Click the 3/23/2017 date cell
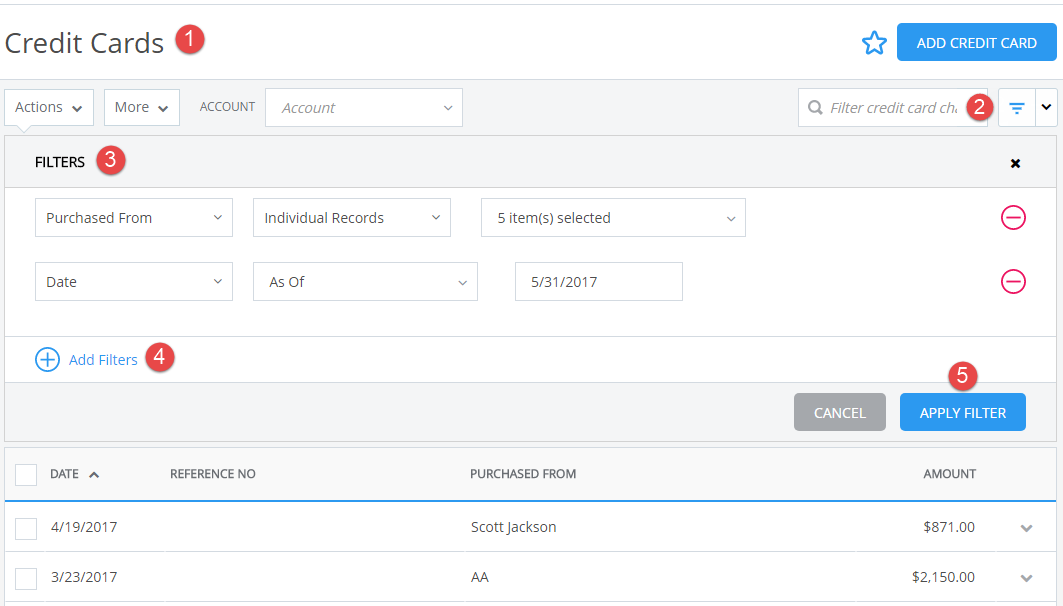 pos(84,577)
